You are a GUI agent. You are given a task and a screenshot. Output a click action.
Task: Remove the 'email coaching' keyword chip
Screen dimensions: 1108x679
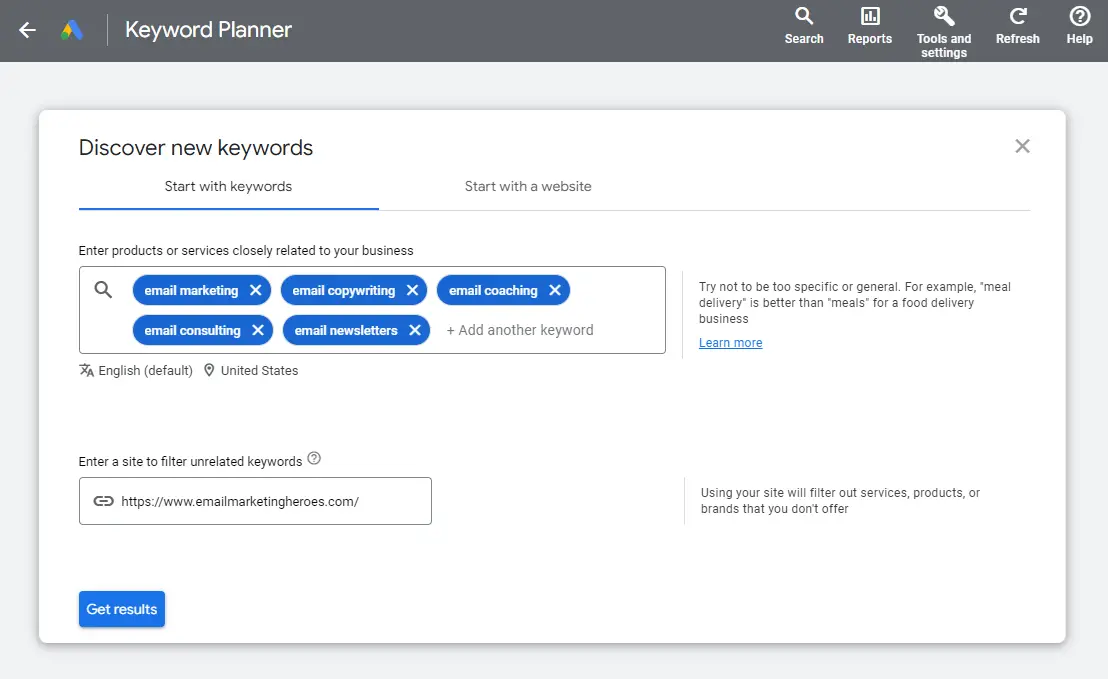555,290
